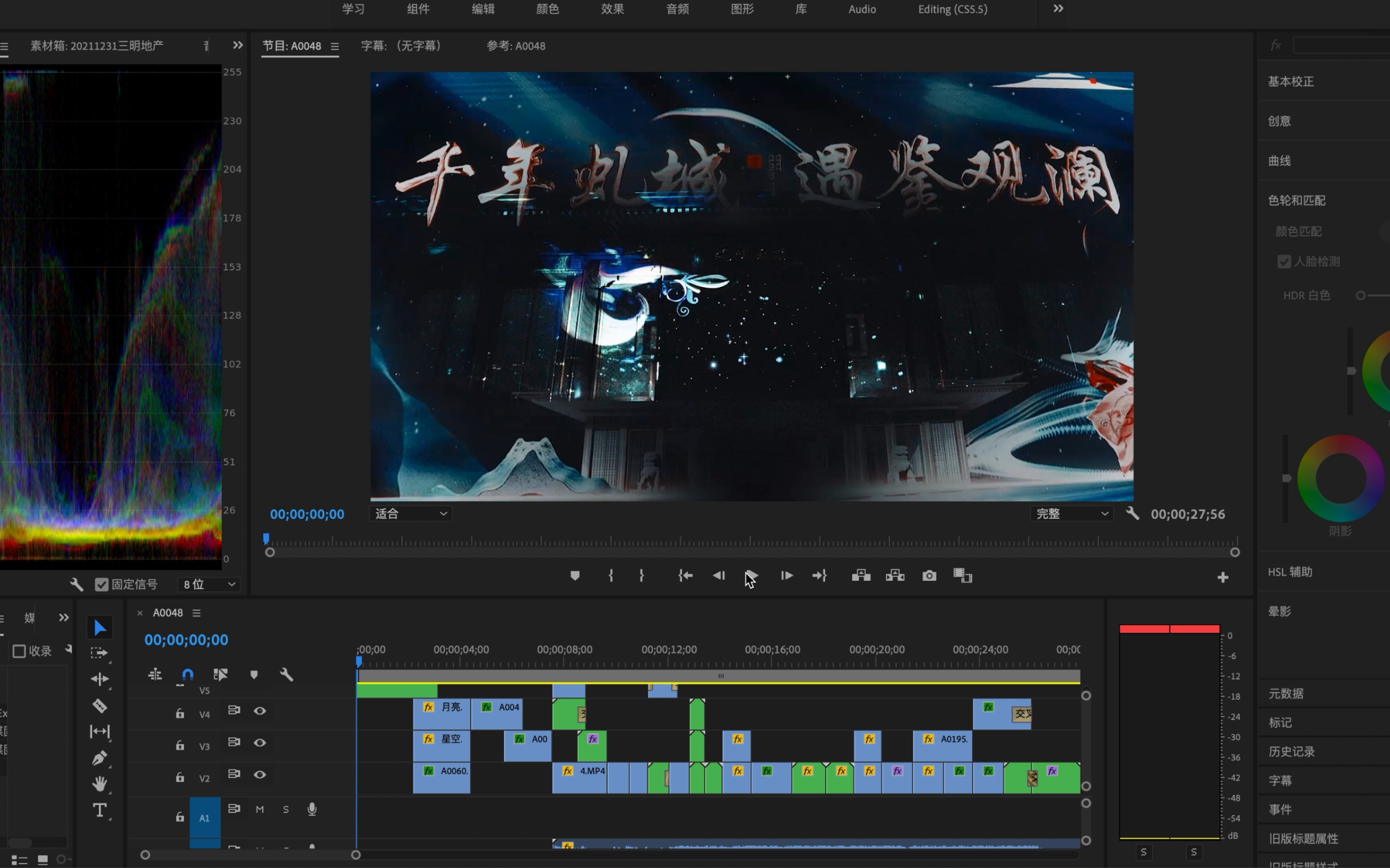Expand source panel tabs overflow chevrons
The image size is (1390, 868).
237,45
